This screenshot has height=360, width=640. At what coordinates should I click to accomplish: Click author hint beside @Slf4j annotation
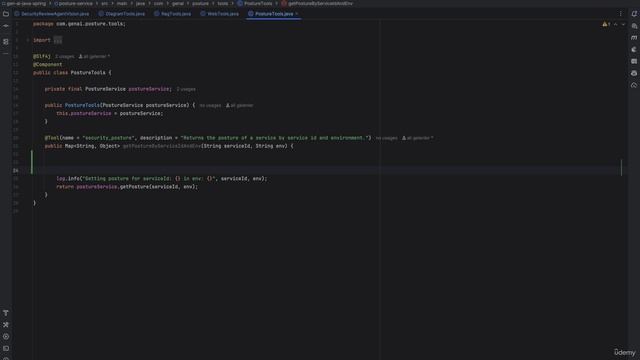tap(94, 56)
